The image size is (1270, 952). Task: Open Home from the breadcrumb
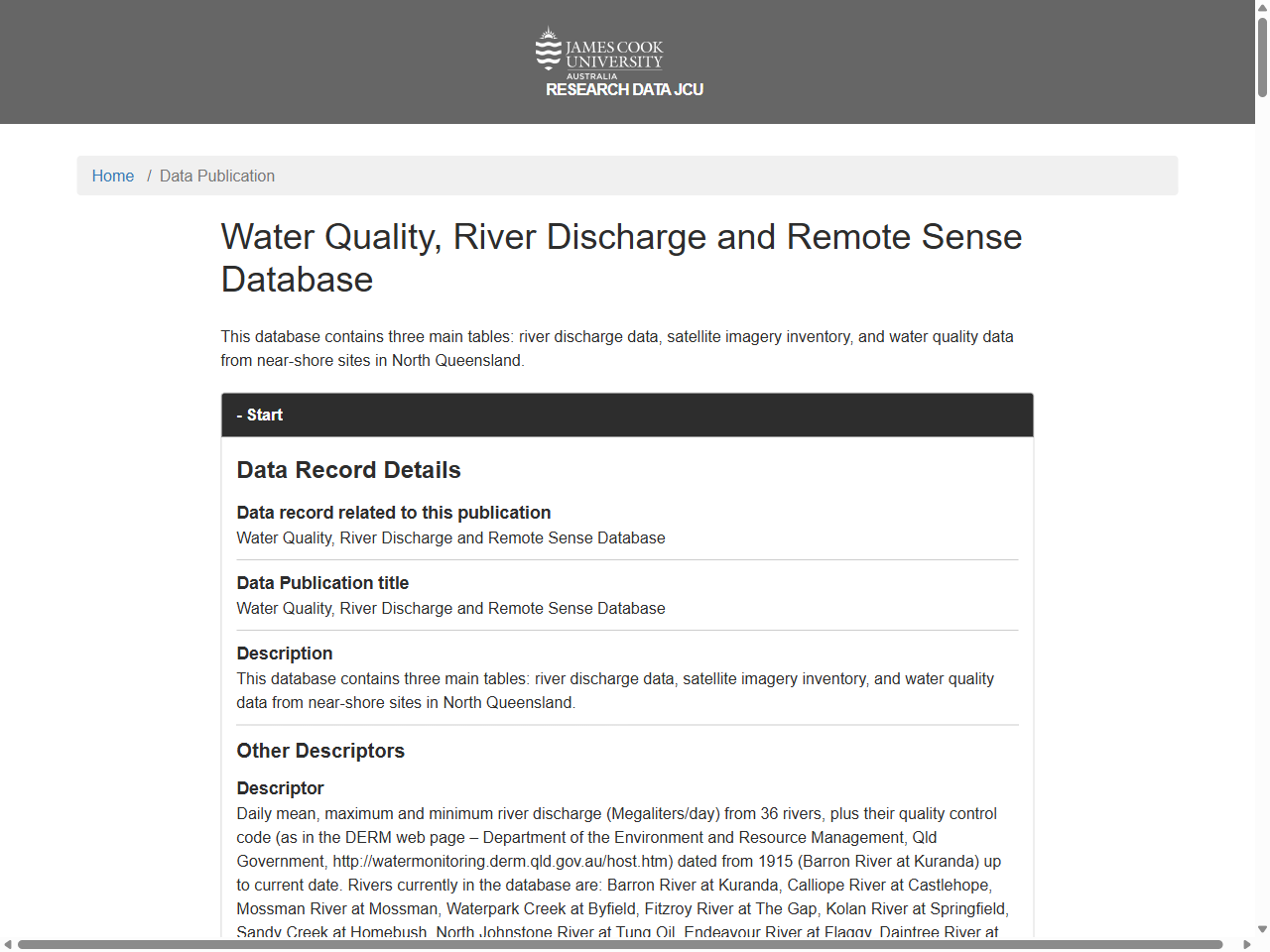click(x=113, y=176)
